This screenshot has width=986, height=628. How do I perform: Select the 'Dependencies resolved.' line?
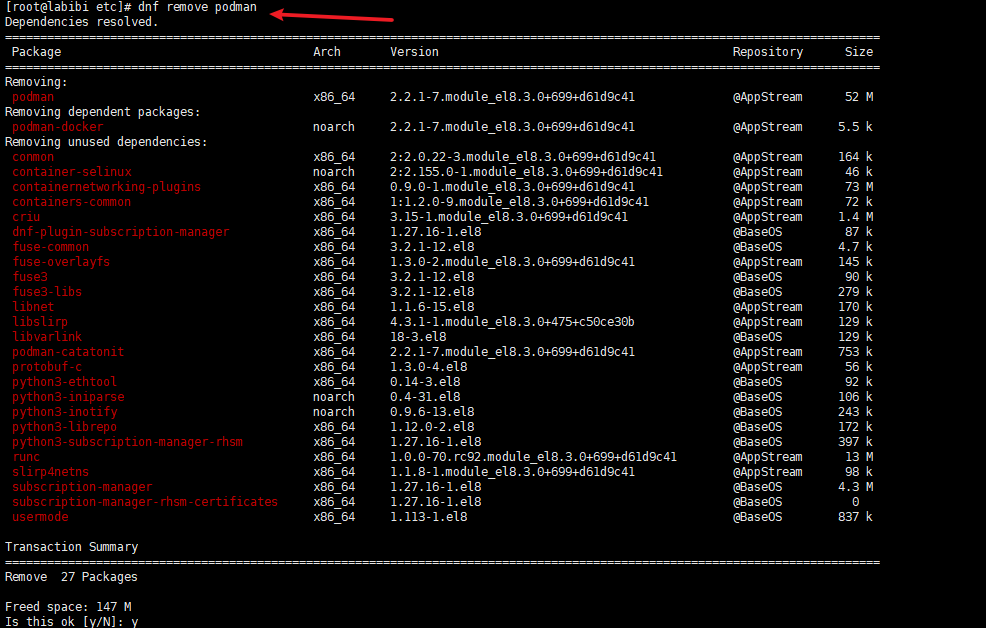(82, 22)
